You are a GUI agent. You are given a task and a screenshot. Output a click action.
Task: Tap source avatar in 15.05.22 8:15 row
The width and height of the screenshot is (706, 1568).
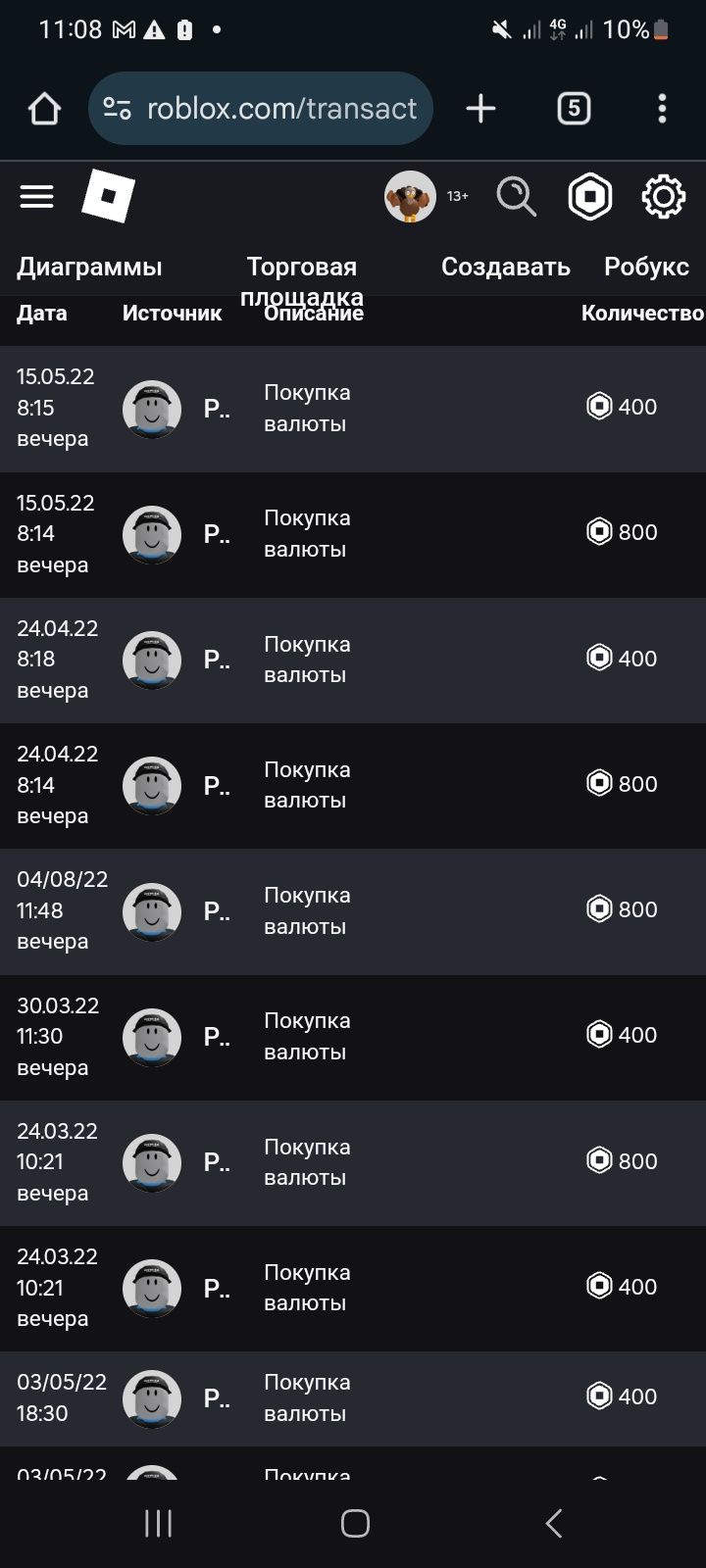coord(152,409)
